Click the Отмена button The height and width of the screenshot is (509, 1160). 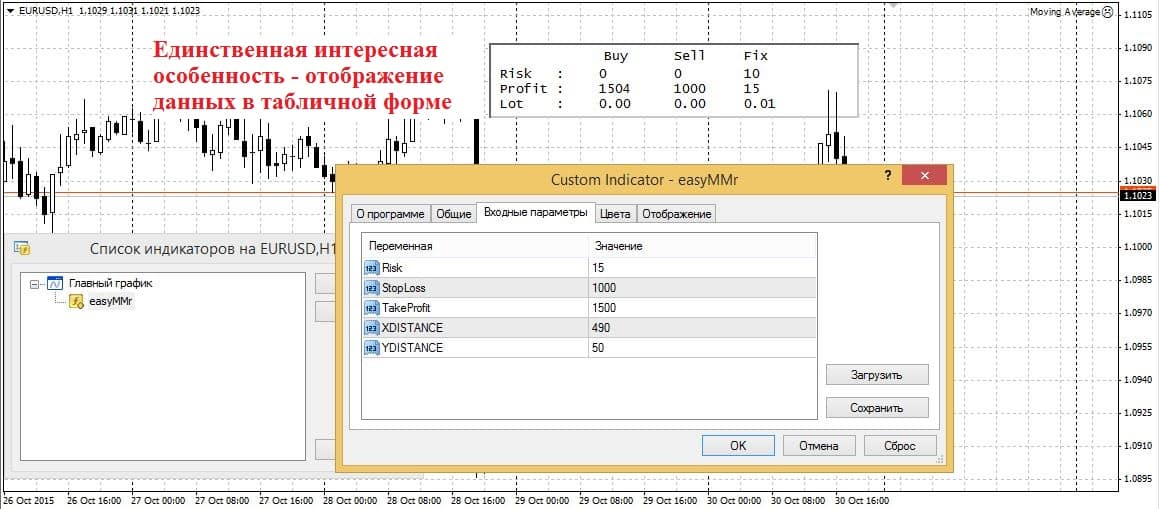click(x=819, y=445)
